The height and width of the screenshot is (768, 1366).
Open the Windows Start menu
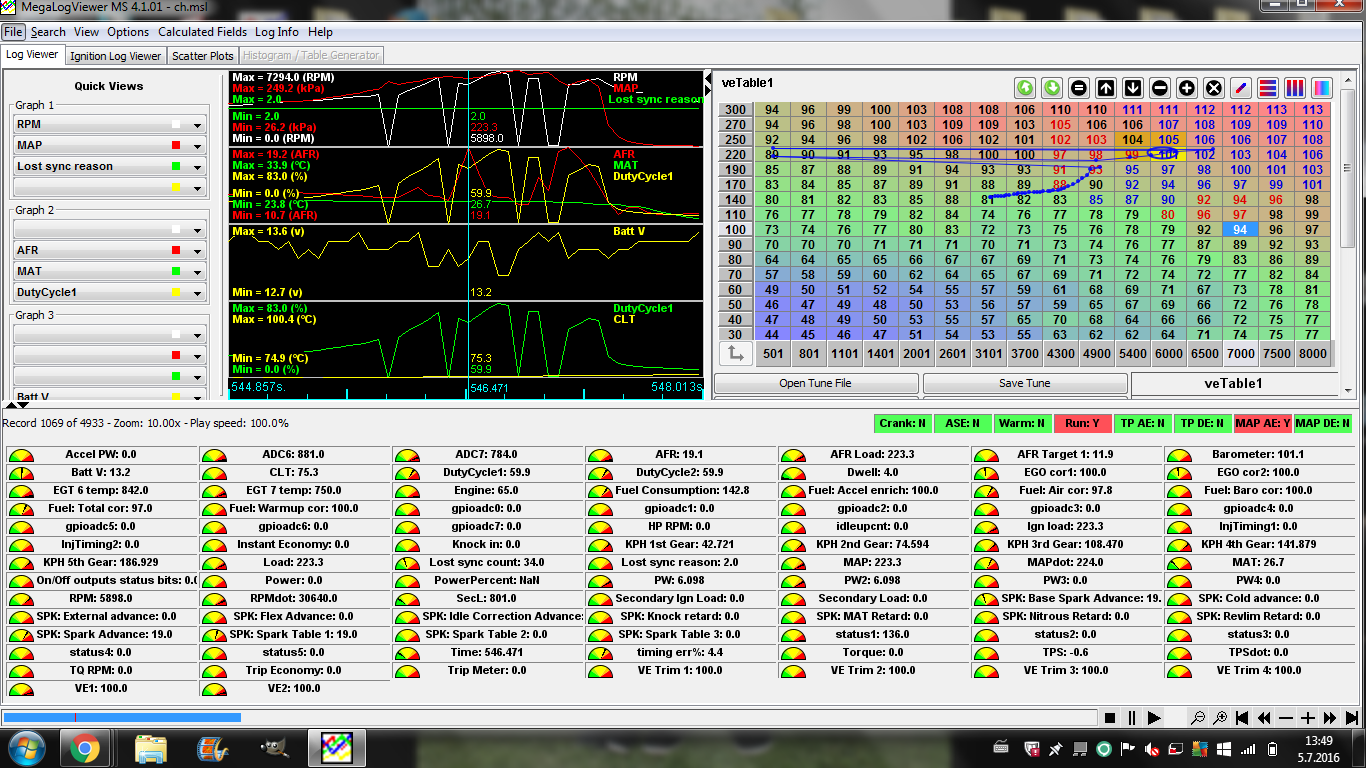click(x=25, y=747)
